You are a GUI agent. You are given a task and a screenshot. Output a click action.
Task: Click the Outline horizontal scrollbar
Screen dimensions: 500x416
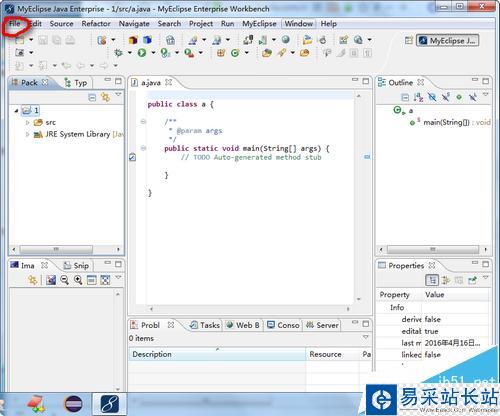(x=433, y=249)
